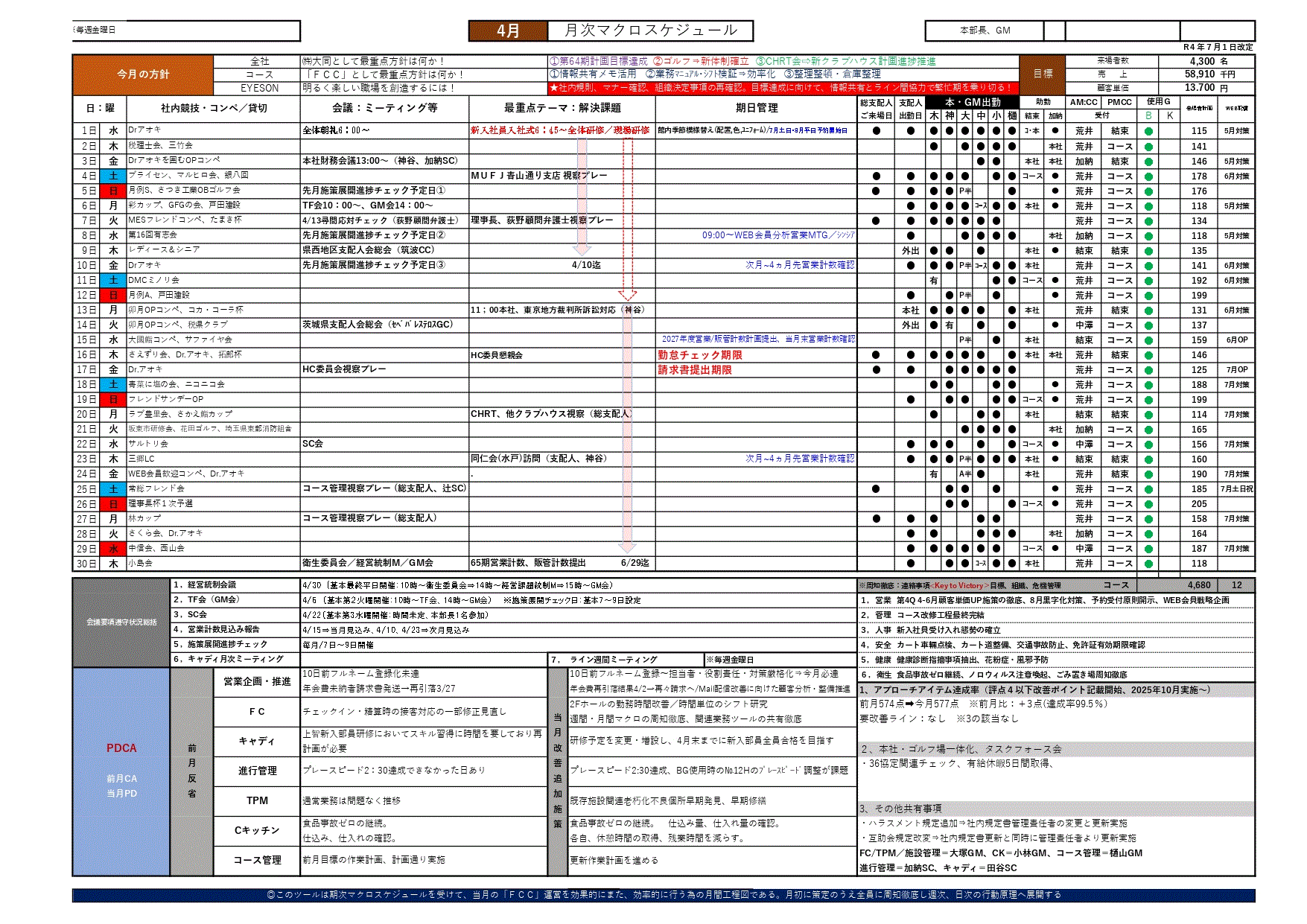Image resolution: width=1307 pixels, height=924 pixels.
Task: Select the orange 4月 month header cell
Action: click(508, 31)
